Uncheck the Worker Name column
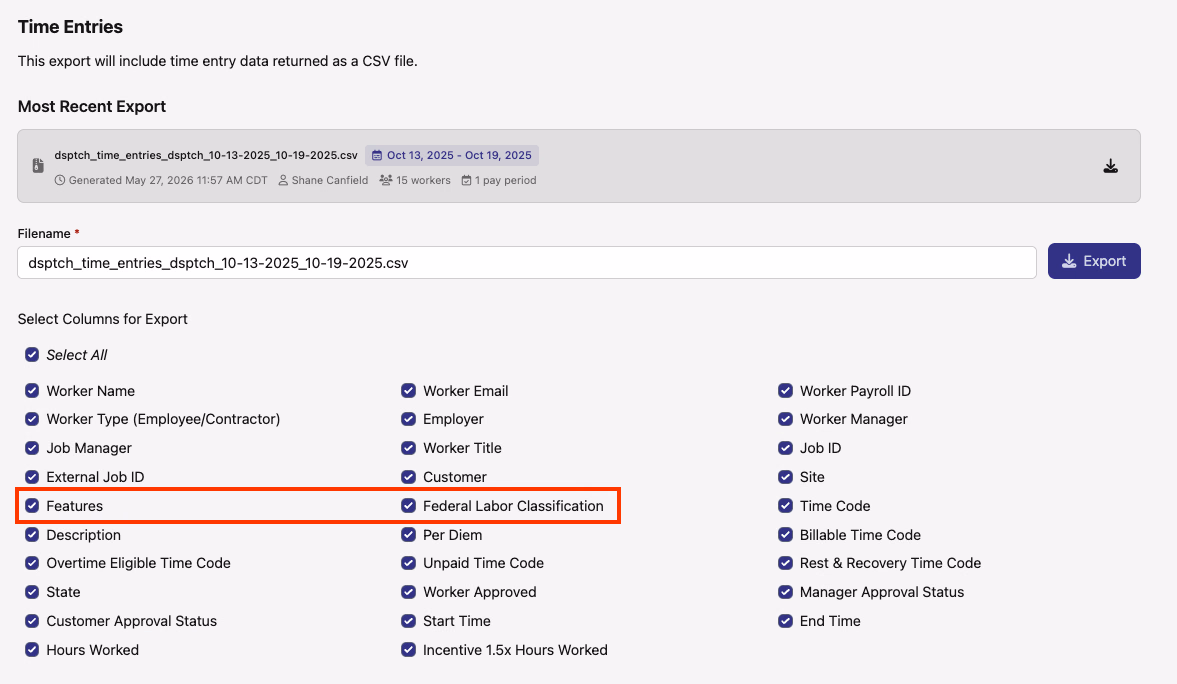 click(32, 390)
